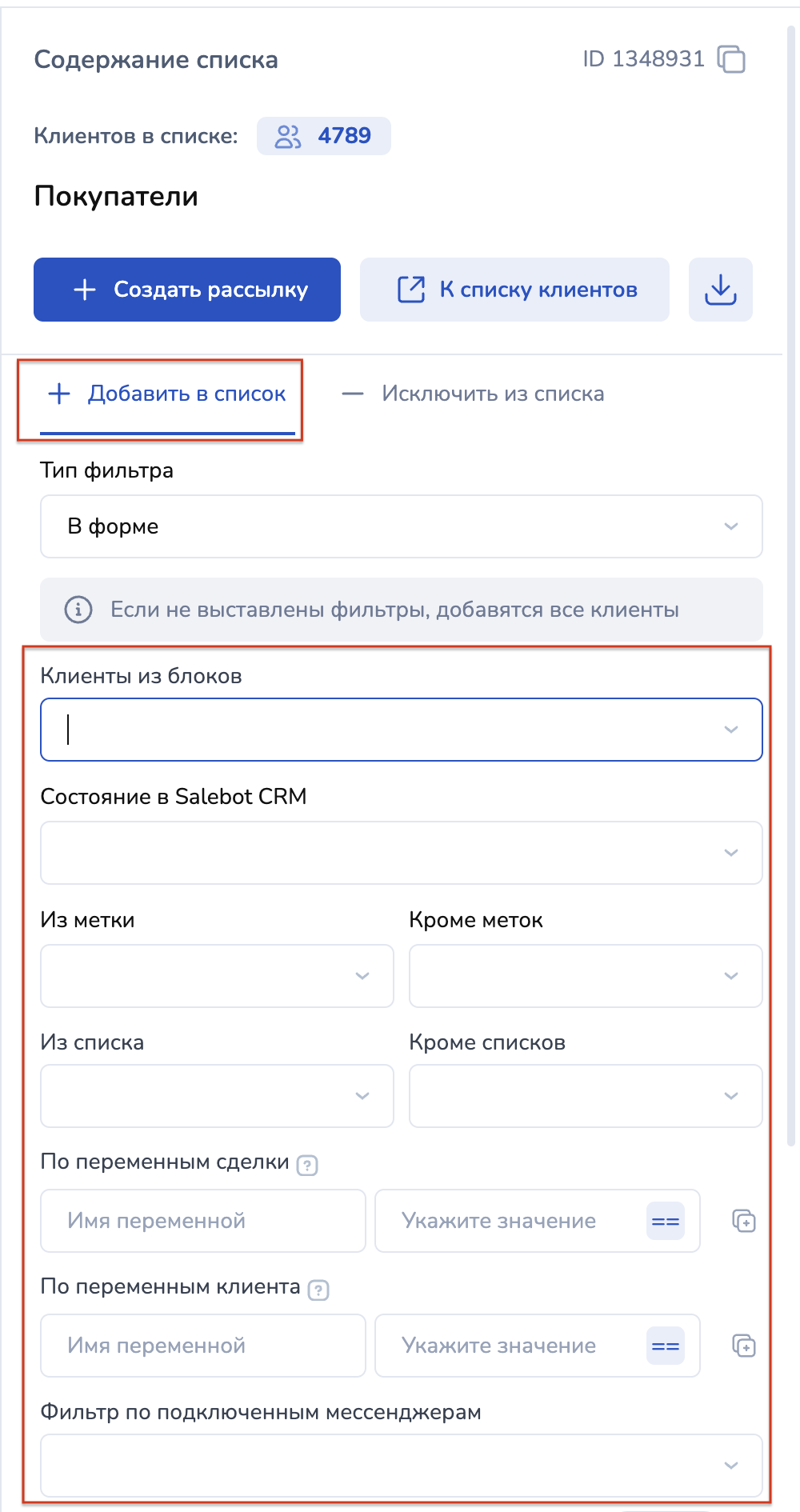Image resolution: width=800 pixels, height=1512 pixels.
Task: Click the clients count badge 4789
Action: pos(324,136)
